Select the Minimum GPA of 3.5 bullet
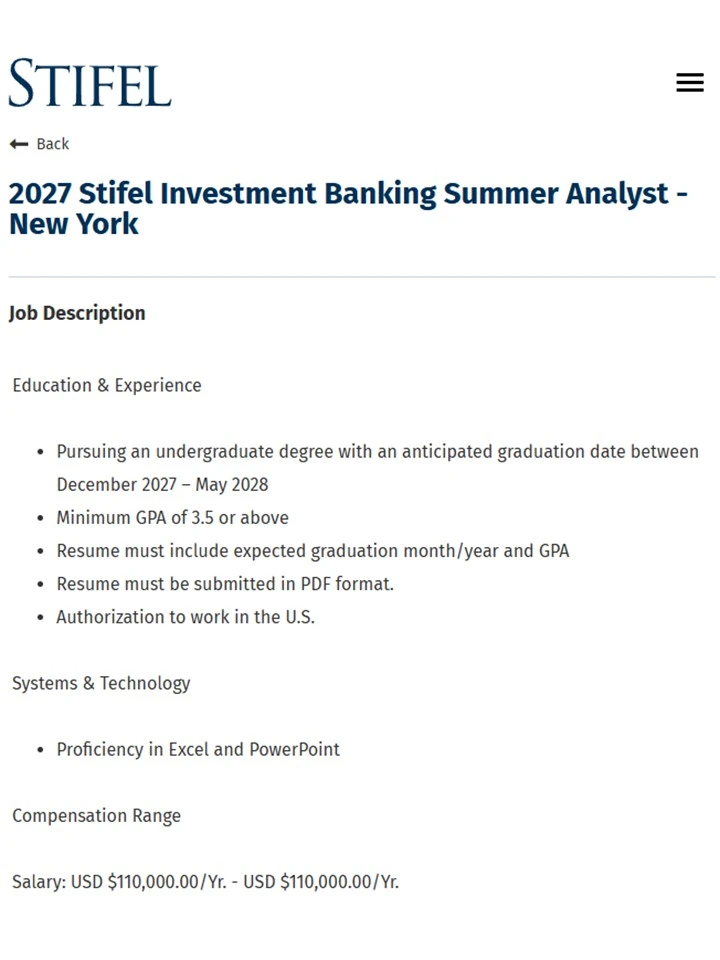Image resolution: width=720 pixels, height=960 pixels. click(x=172, y=518)
